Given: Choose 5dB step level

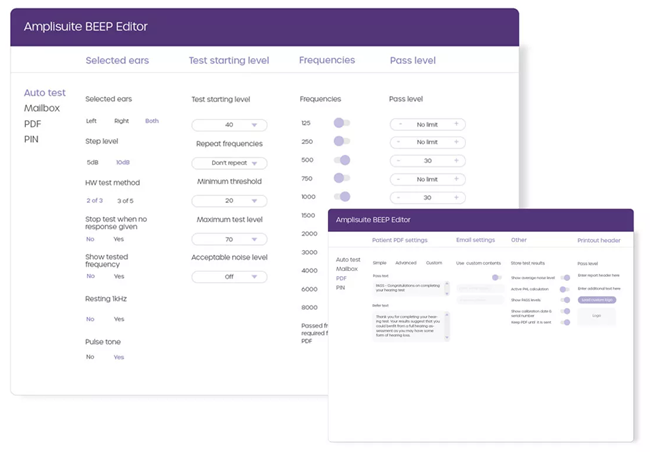Looking at the screenshot, I should point(92,162).
